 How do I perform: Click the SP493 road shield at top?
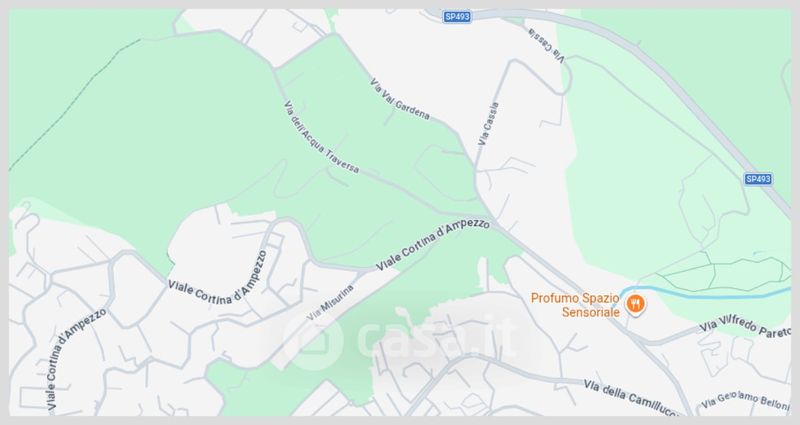click(x=457, y=17)
